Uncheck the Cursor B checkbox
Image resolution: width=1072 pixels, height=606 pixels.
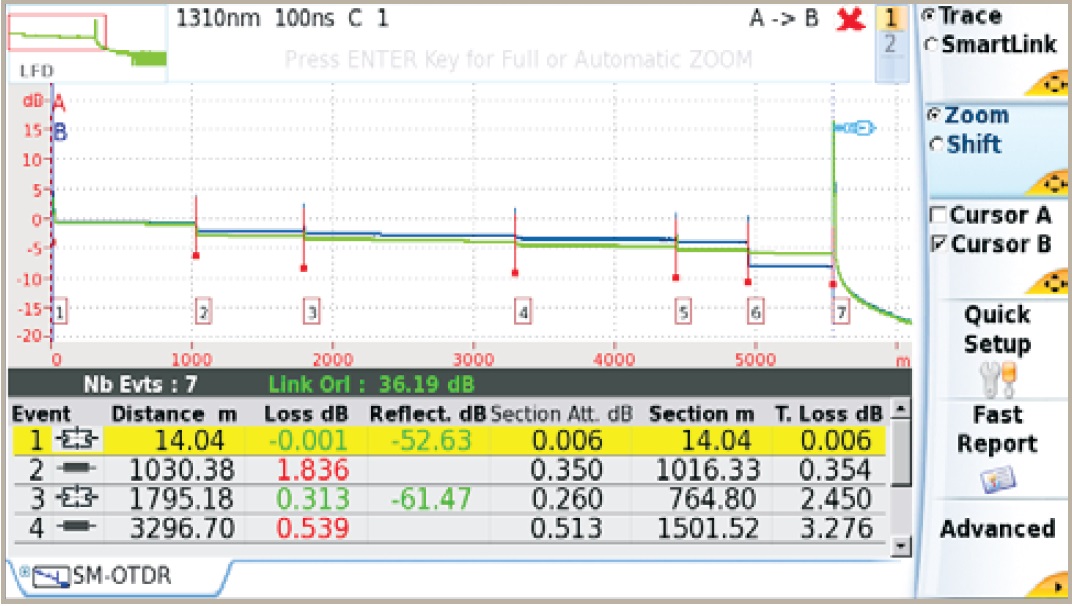(938, 244)
